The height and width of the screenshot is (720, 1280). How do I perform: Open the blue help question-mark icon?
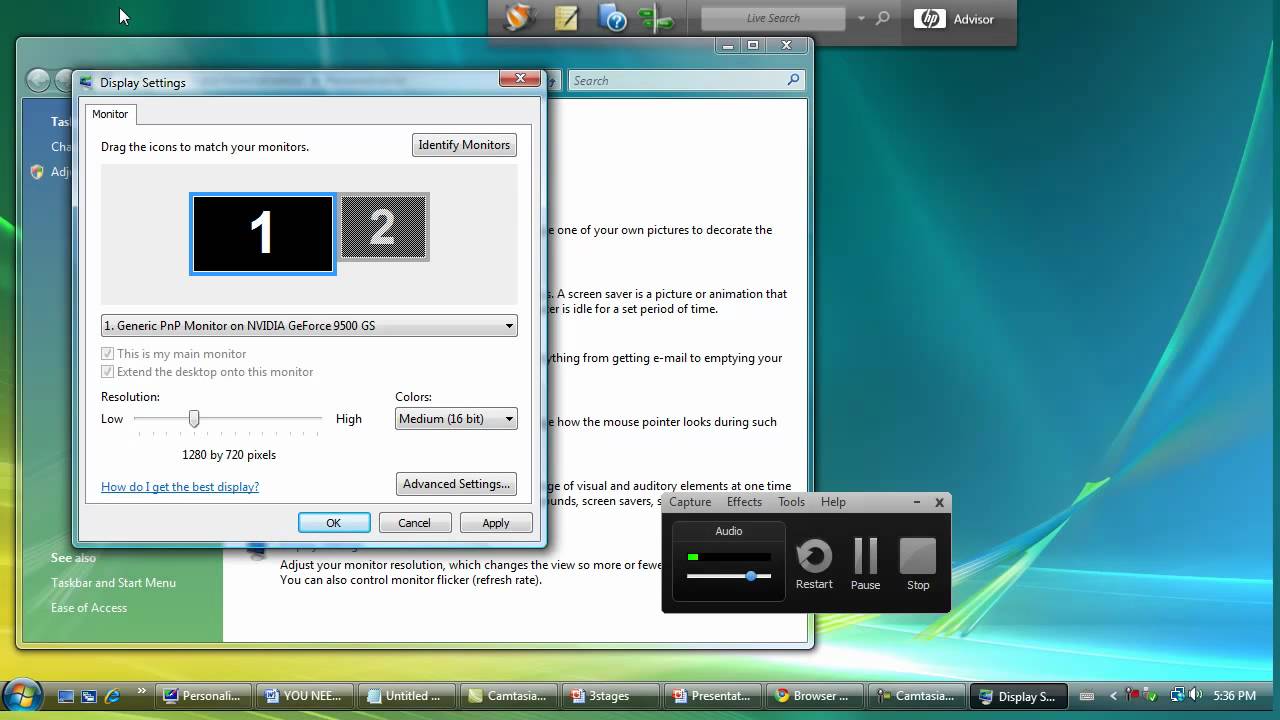[612, 18]
